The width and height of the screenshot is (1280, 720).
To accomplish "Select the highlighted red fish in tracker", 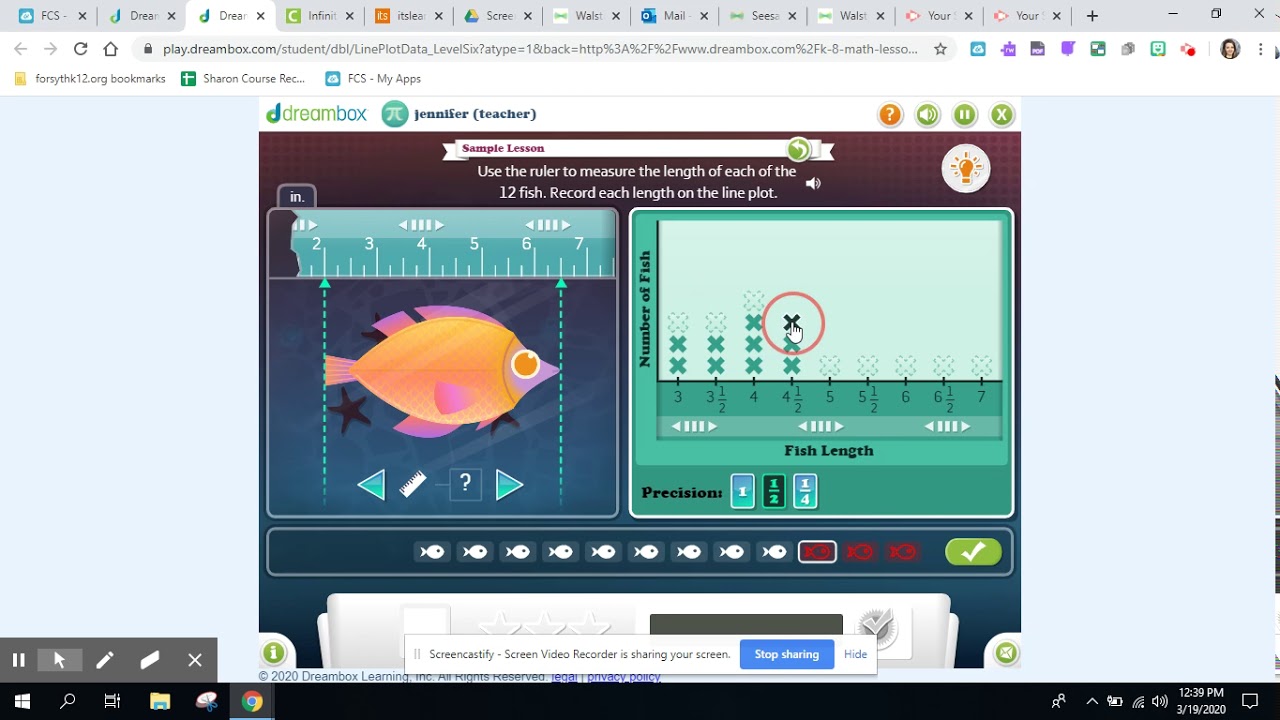I will 817,552.
